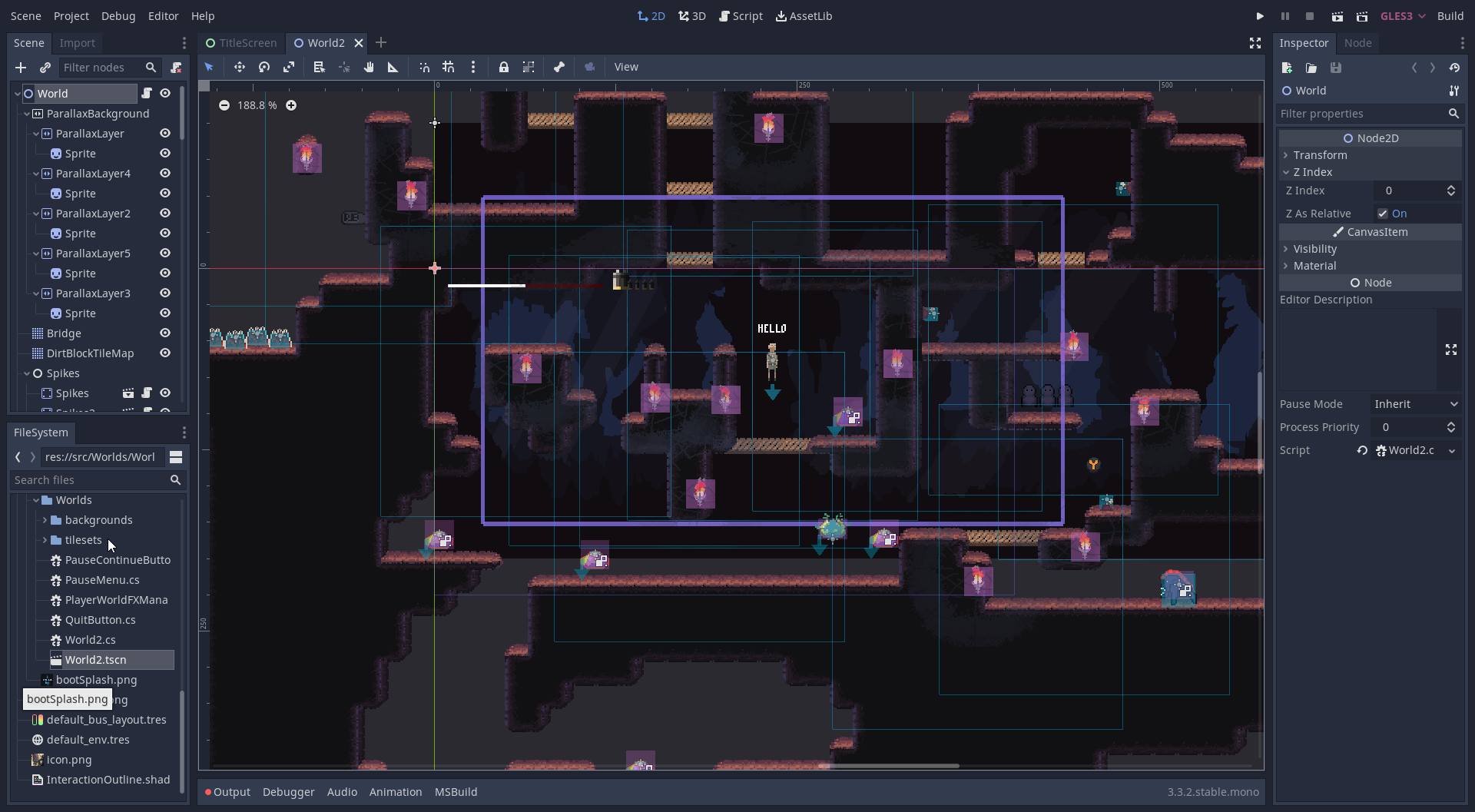Open the Debugger bottom panel
The image size is (1475, 812).
point(288,792)
